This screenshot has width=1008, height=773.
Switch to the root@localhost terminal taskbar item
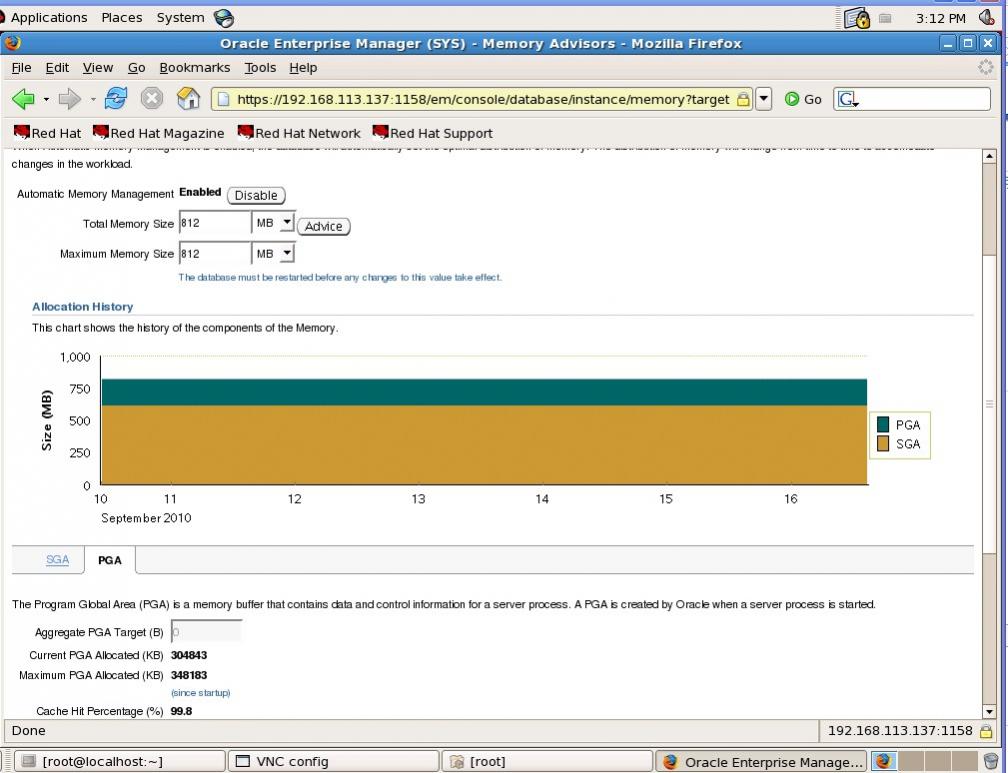pos(120,762)
